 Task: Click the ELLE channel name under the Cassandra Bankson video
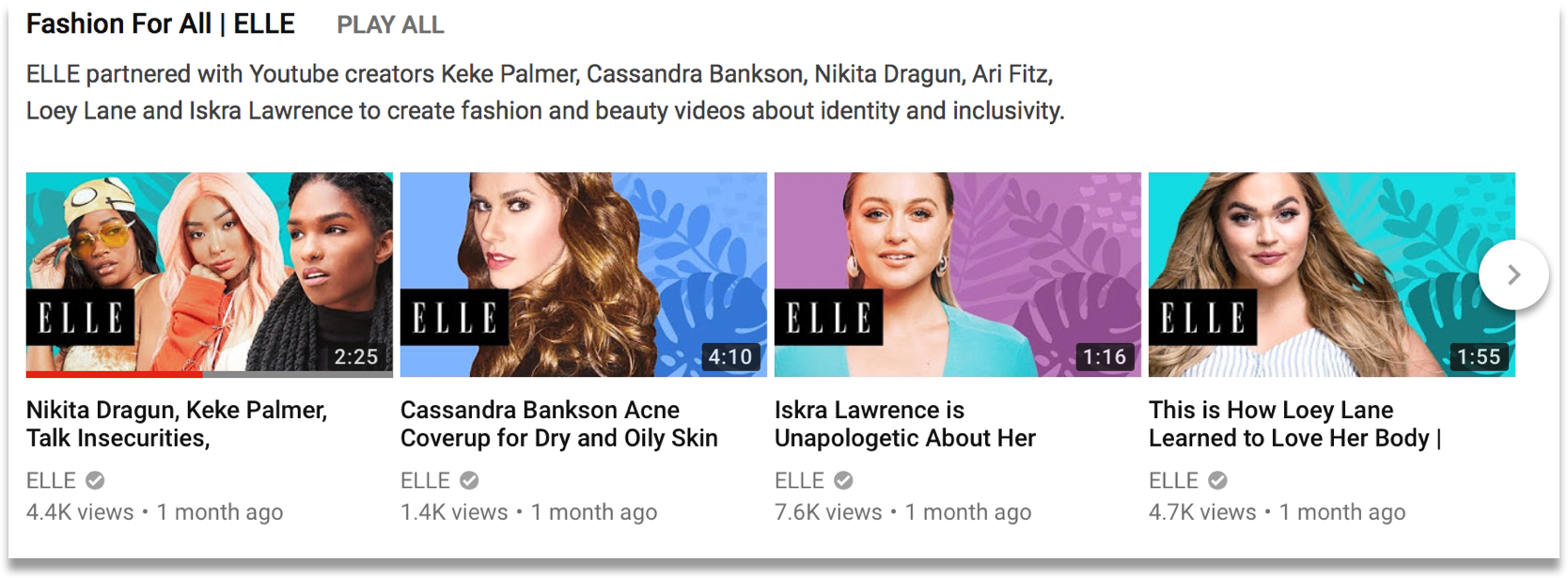coord(425,481)
